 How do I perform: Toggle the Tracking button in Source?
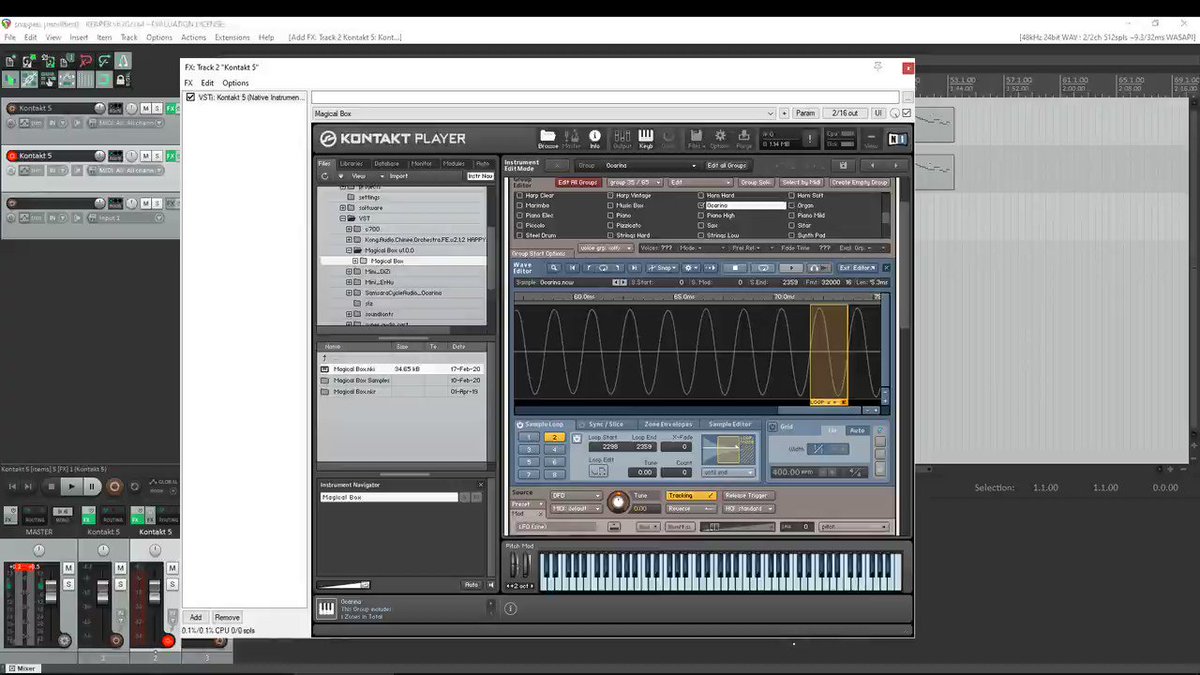pyautogui.click(x=691, y=495)
